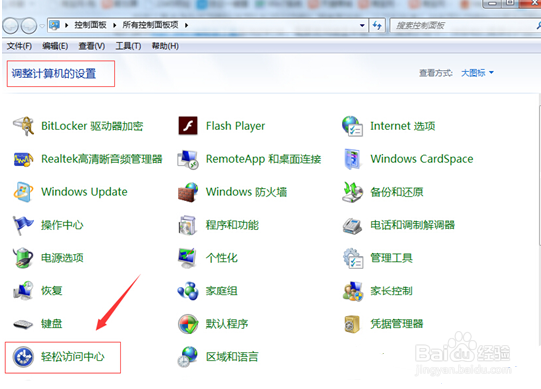Click the 操作中心 flag icon

point(23,225)
